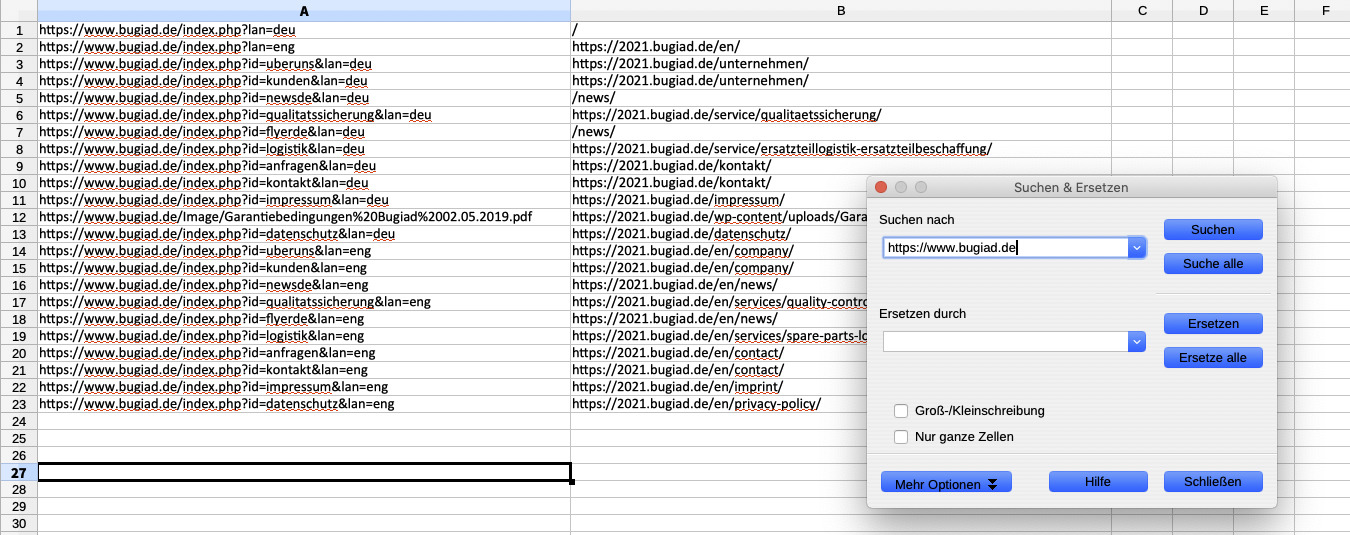Expand Mehr Optionen in the dialog

click(x=946, y=483)
